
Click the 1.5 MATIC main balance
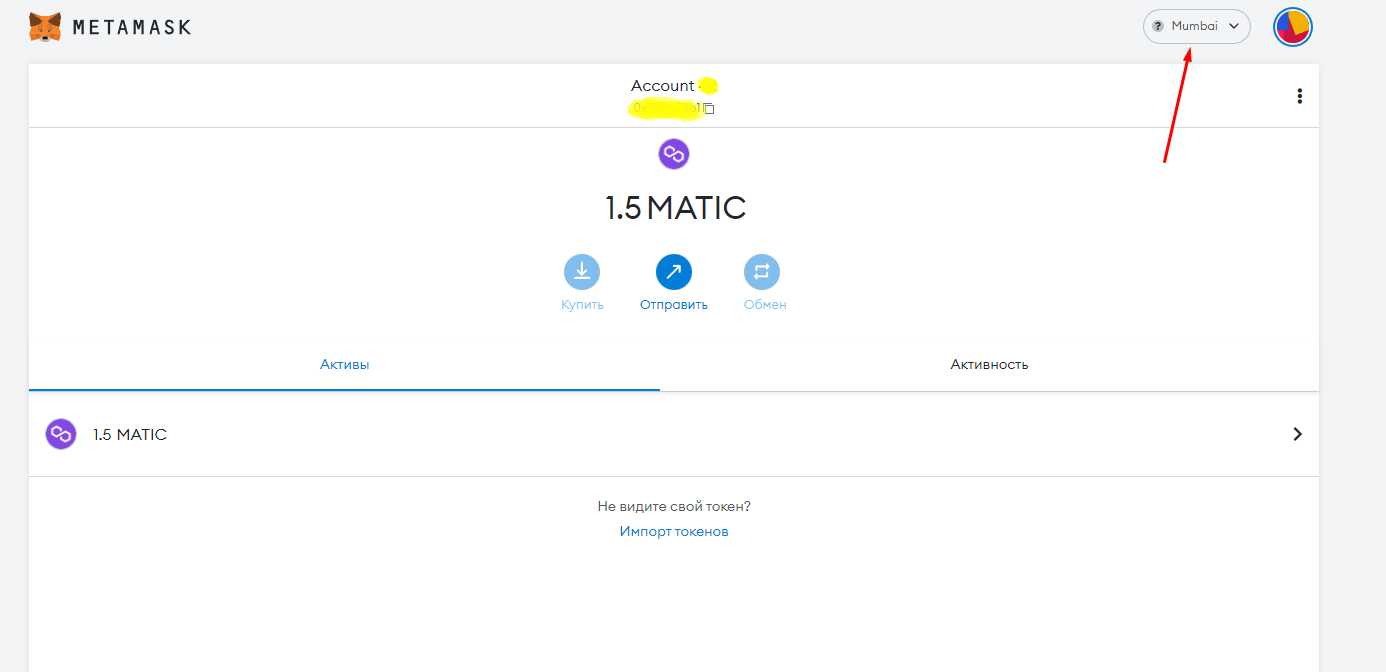[x=675, y=208]
